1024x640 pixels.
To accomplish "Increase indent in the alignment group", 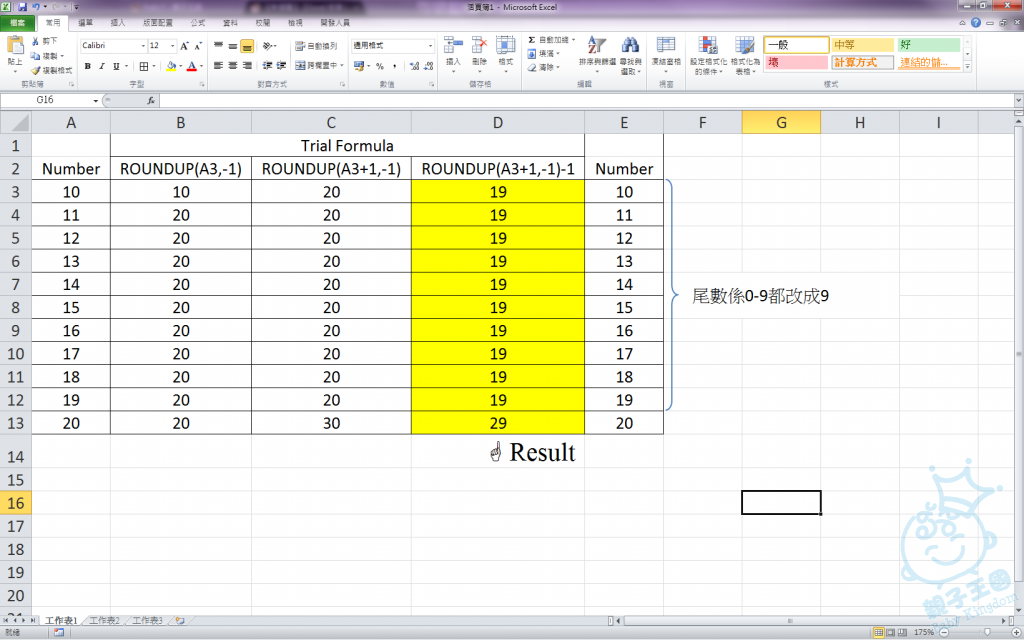I will click(x=281, y=66).
